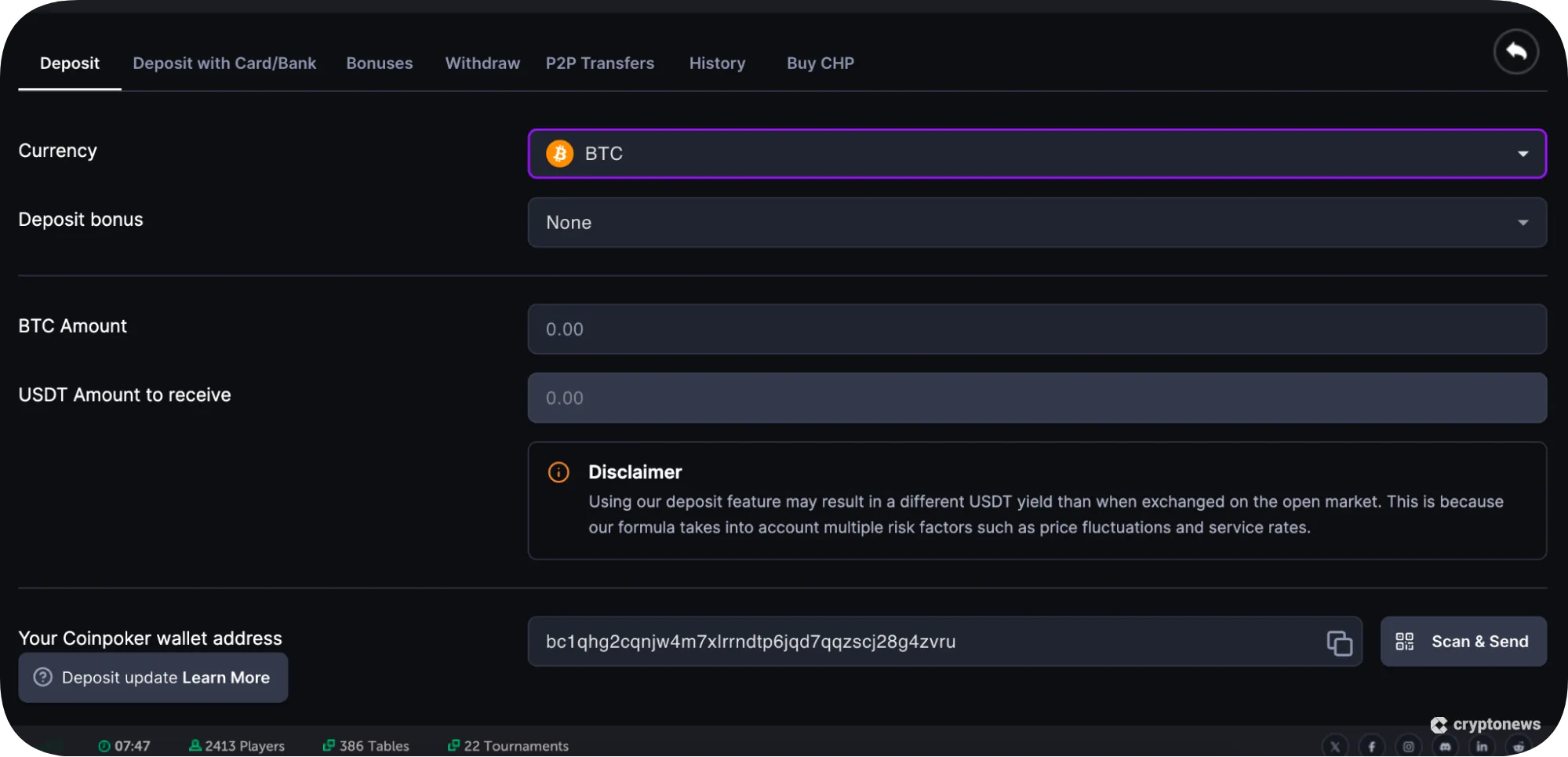This screenshot has width=1568, height=757.
Task: Click the question mark icon in Deposit update
Action: tap(43, 677)
